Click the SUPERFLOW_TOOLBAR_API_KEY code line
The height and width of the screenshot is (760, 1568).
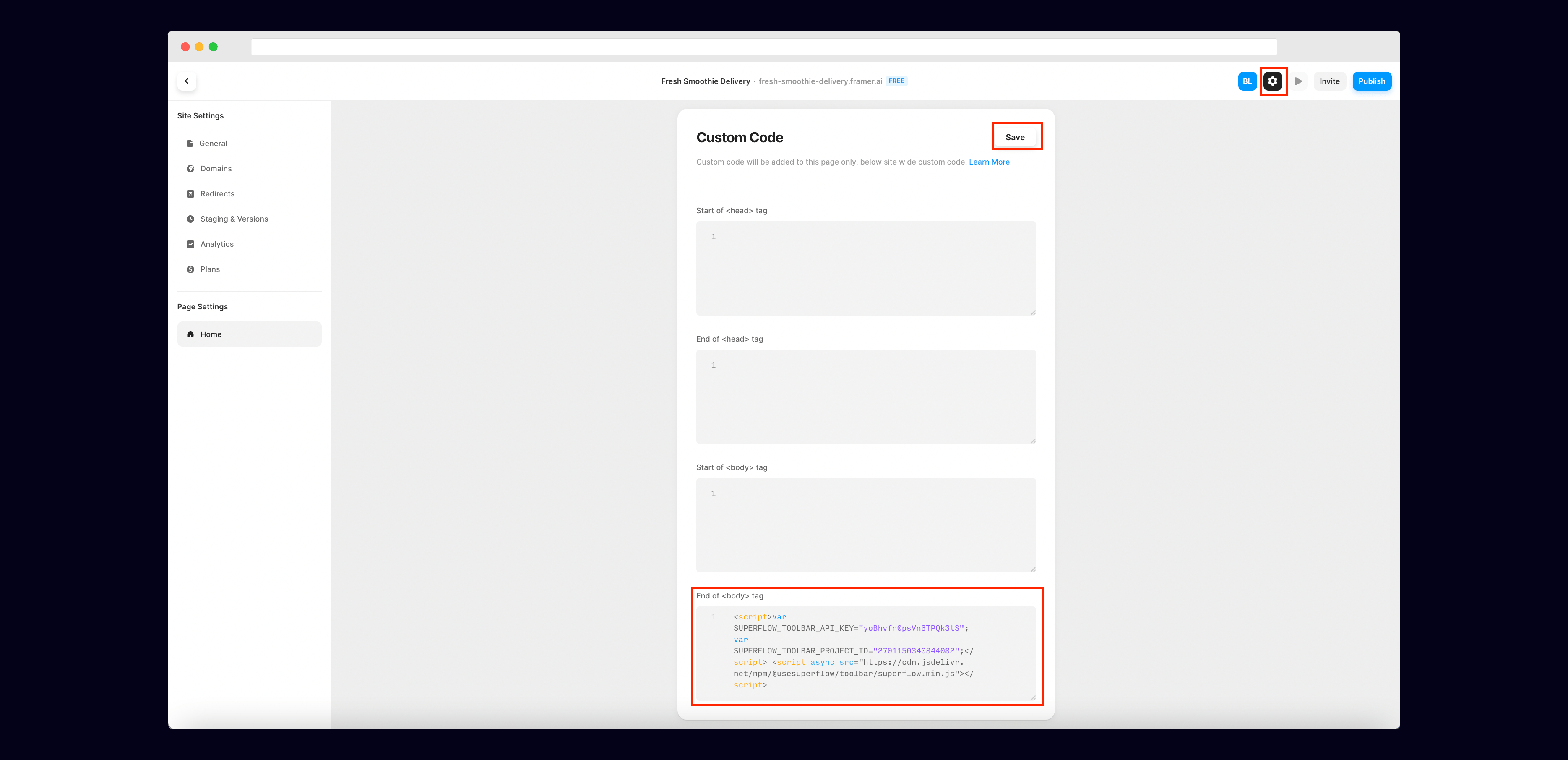click(x=851, y=629)
